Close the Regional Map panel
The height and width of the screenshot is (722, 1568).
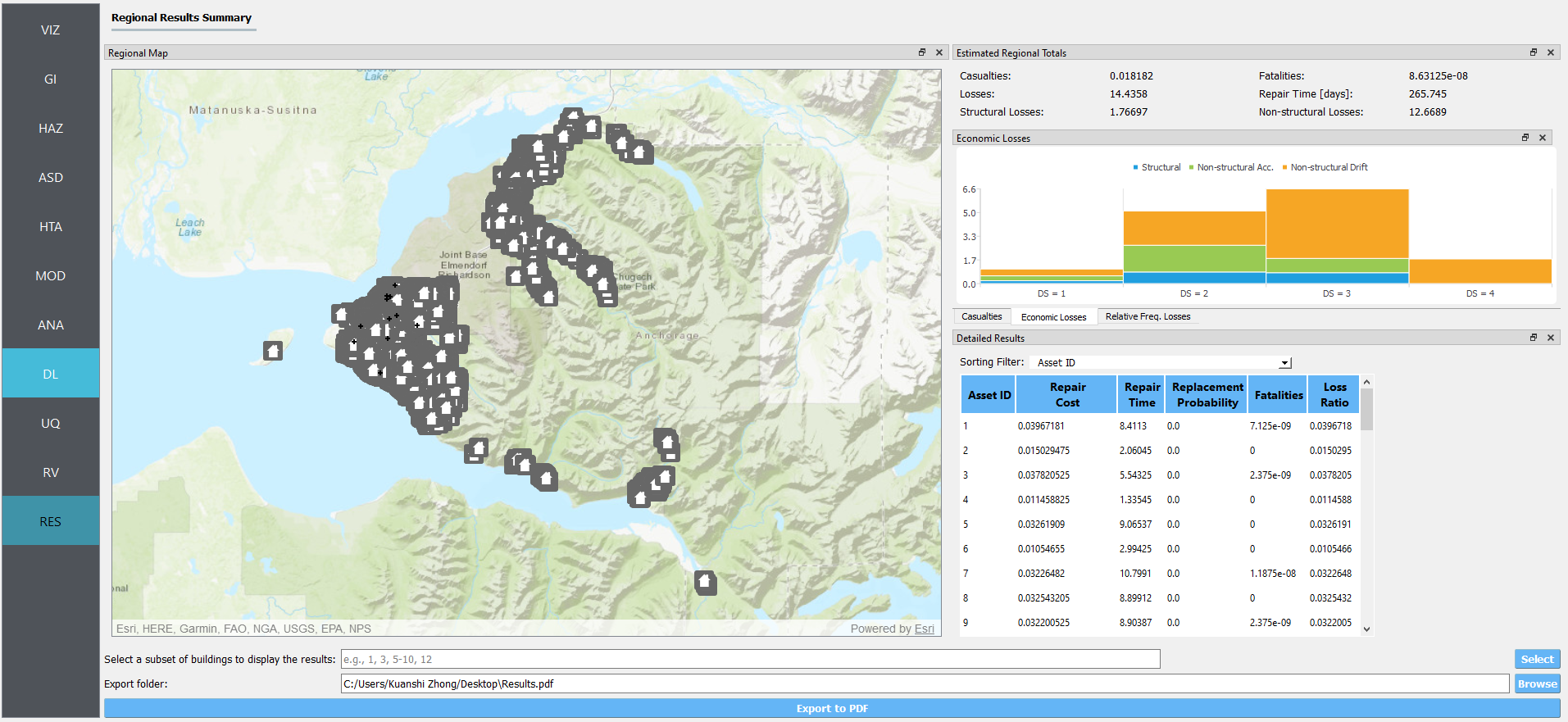(939, 52)
